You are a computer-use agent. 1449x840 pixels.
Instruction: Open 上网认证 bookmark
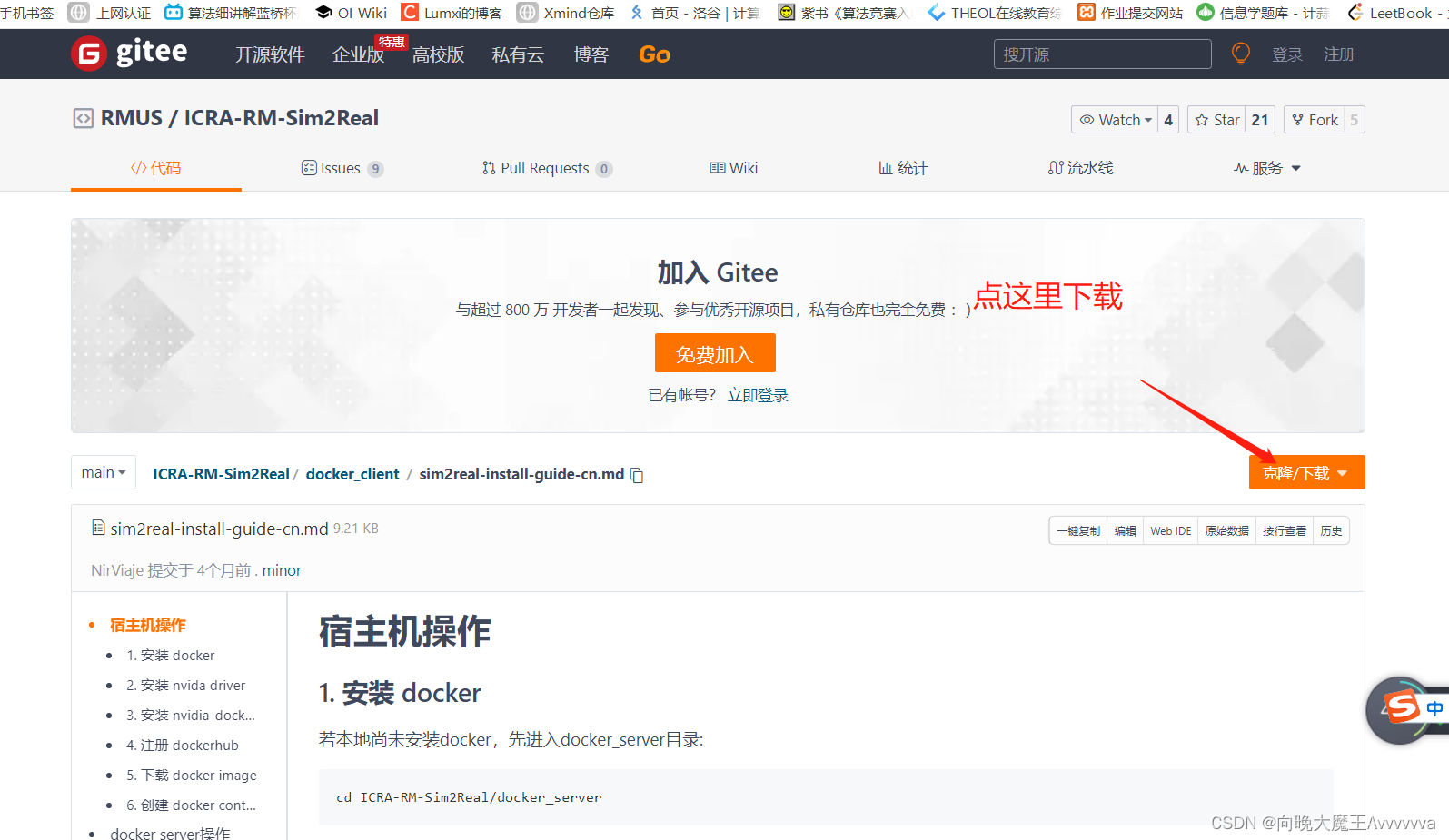(111, 13)
